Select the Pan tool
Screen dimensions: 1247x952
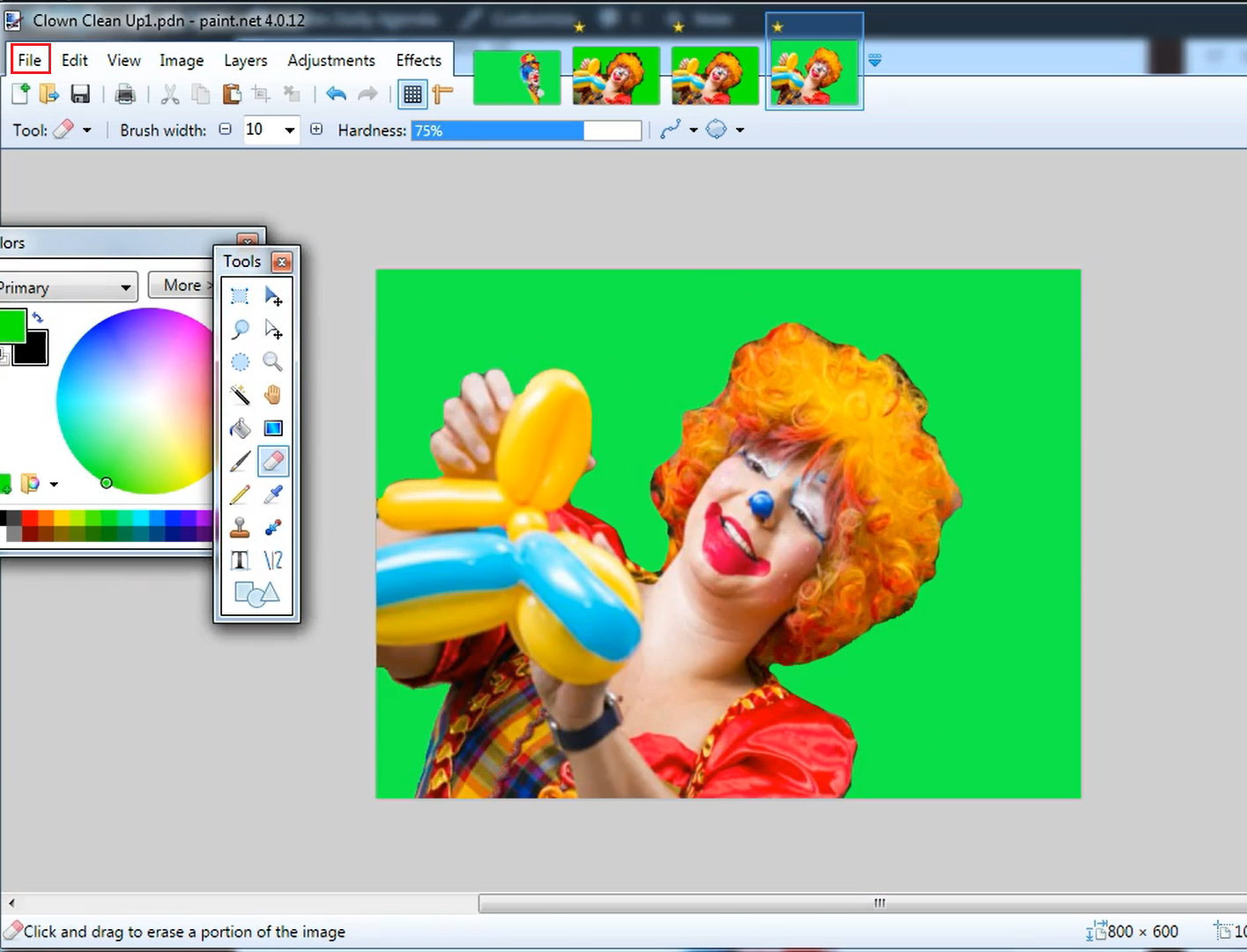(x=273, y=394)
